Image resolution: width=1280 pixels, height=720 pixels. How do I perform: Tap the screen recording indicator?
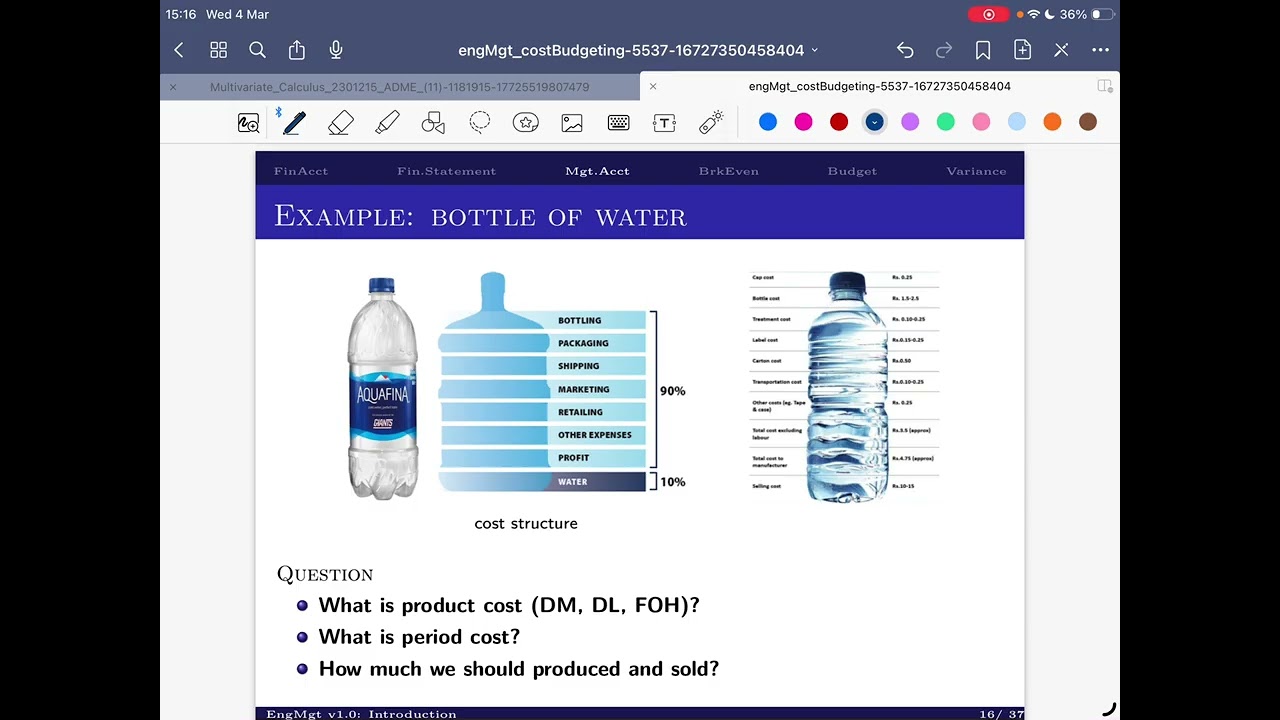(x=989, y=14)
